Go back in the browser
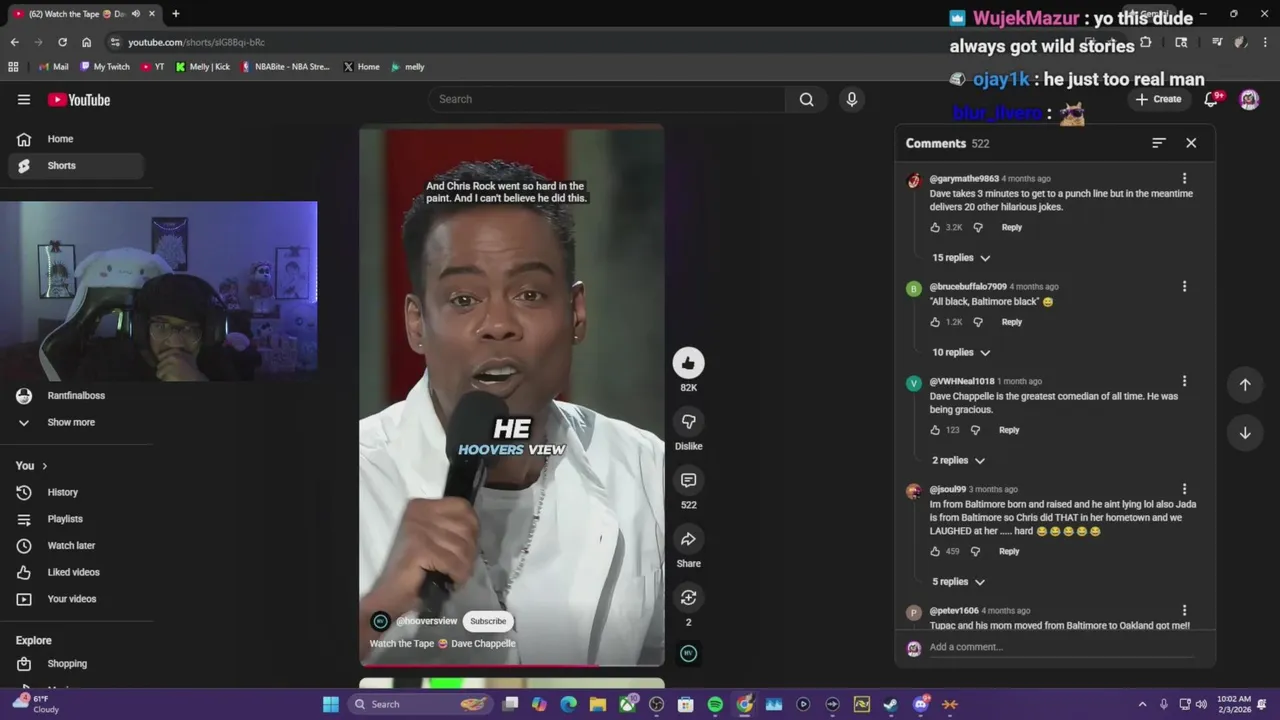The image size is (1280, 720). tap(14, 42)
